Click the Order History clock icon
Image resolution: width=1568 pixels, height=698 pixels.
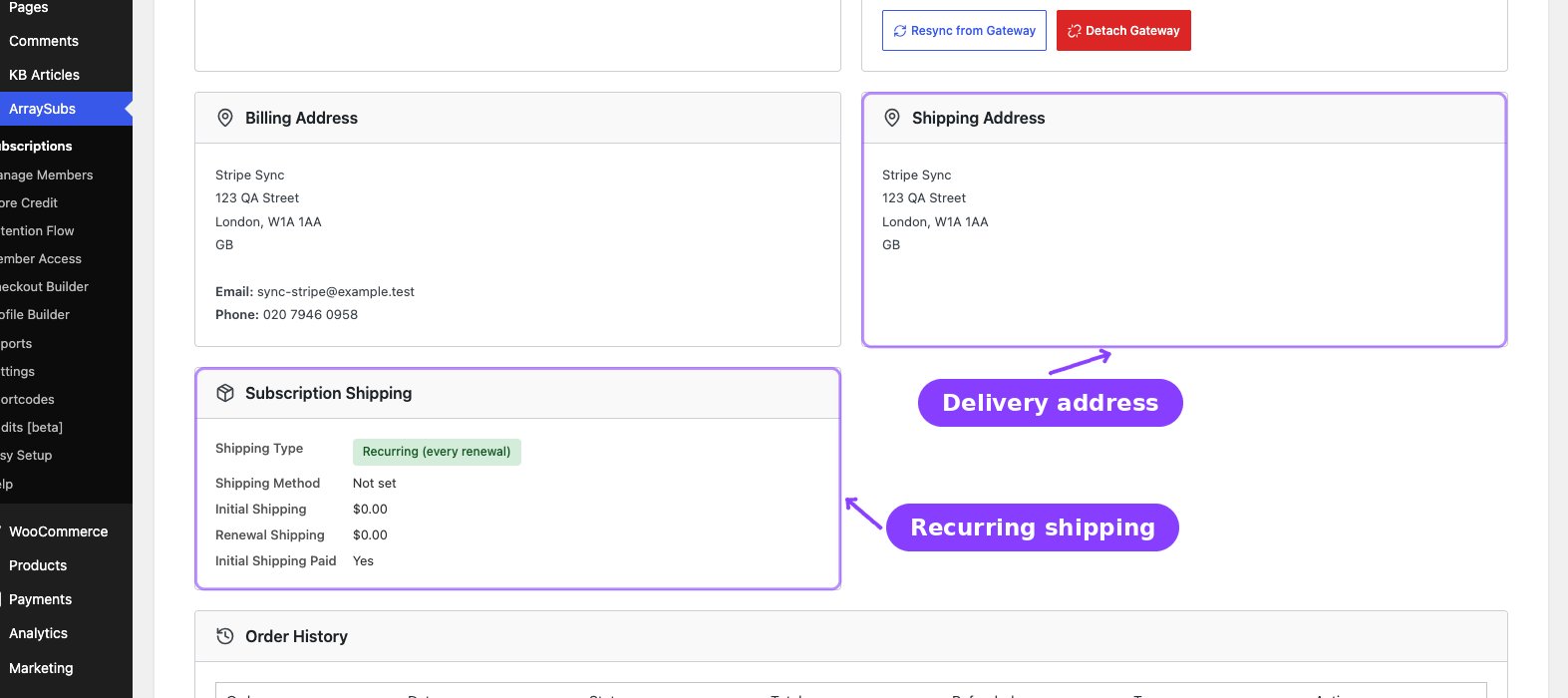click(225, 636)
